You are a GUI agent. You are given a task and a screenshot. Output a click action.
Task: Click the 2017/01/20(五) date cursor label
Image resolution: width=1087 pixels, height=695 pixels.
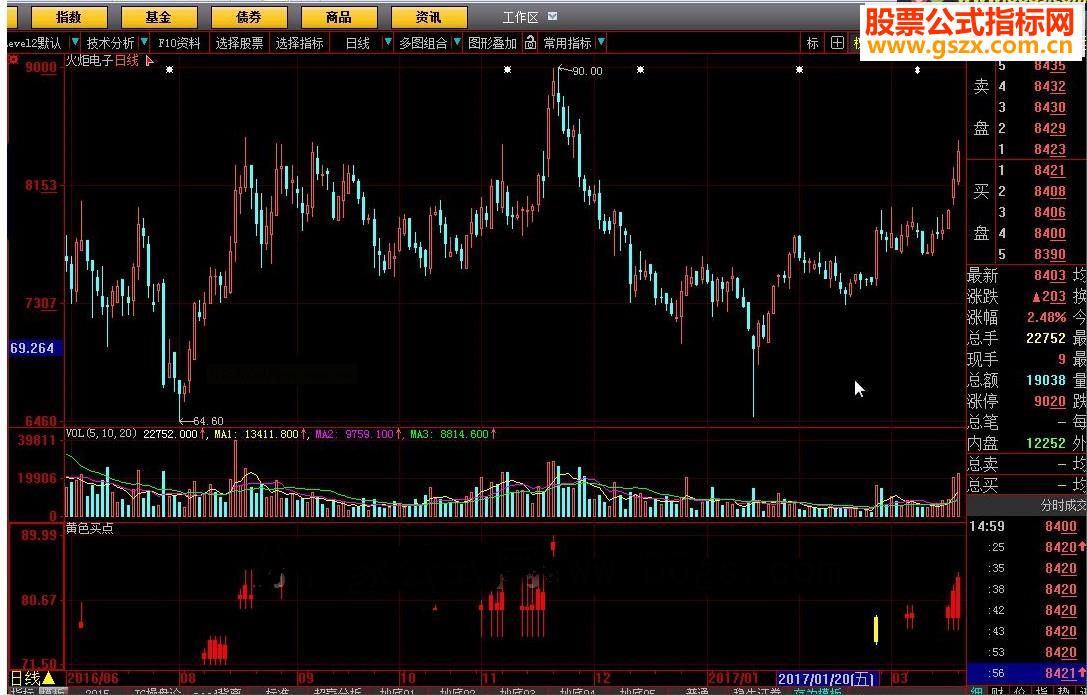click(826, 678)
